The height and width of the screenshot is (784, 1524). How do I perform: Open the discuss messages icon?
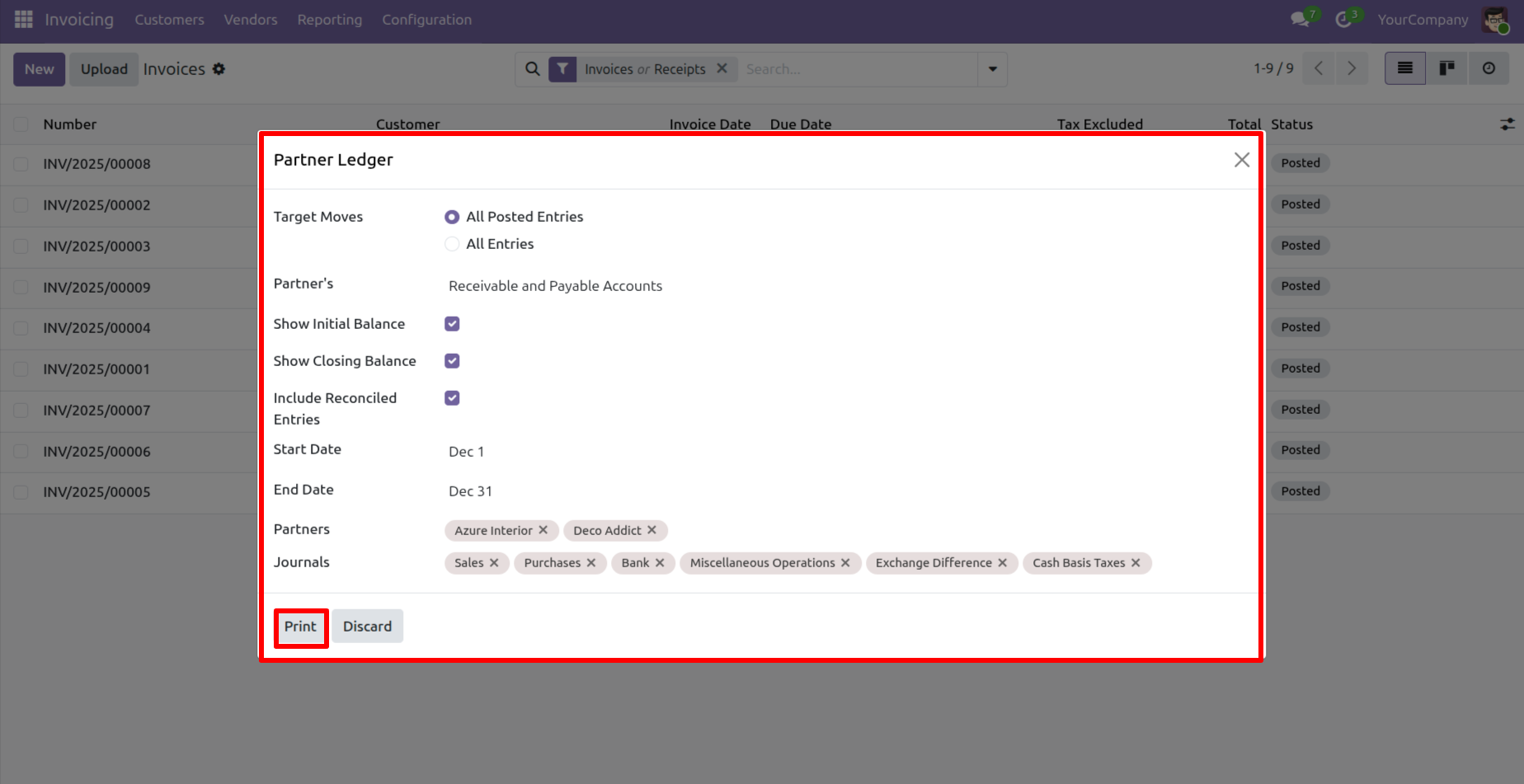coord(1301,19)
